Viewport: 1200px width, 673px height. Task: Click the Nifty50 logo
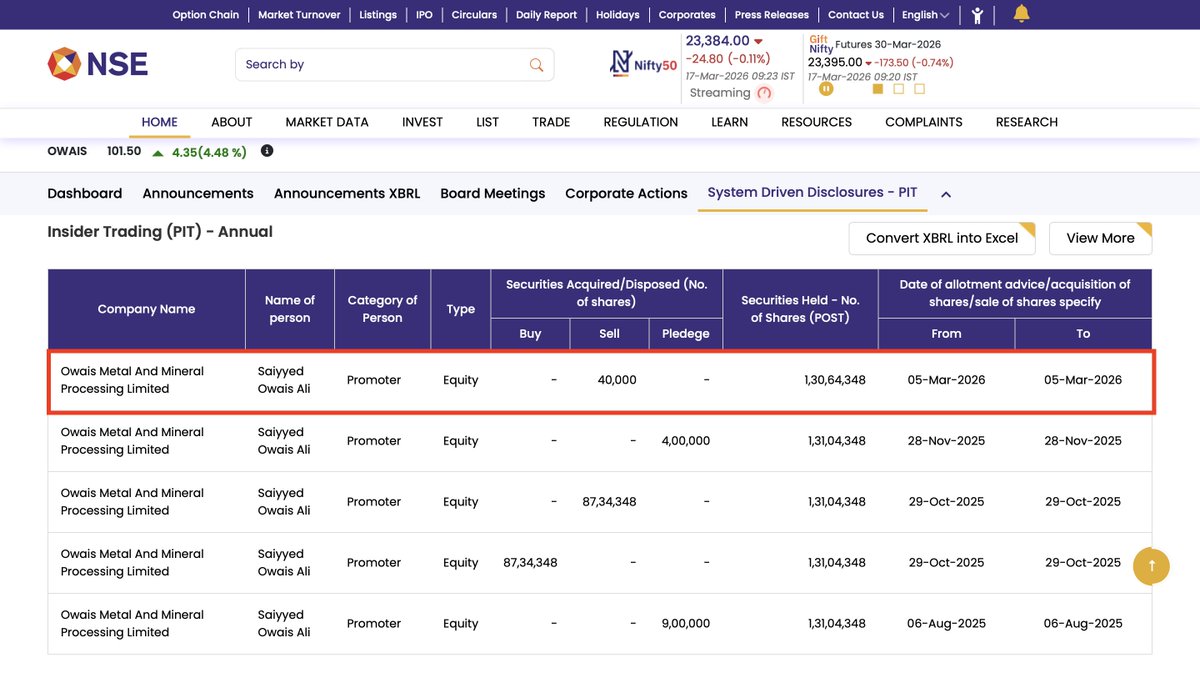pyautogui.click(x=643, y=64)
